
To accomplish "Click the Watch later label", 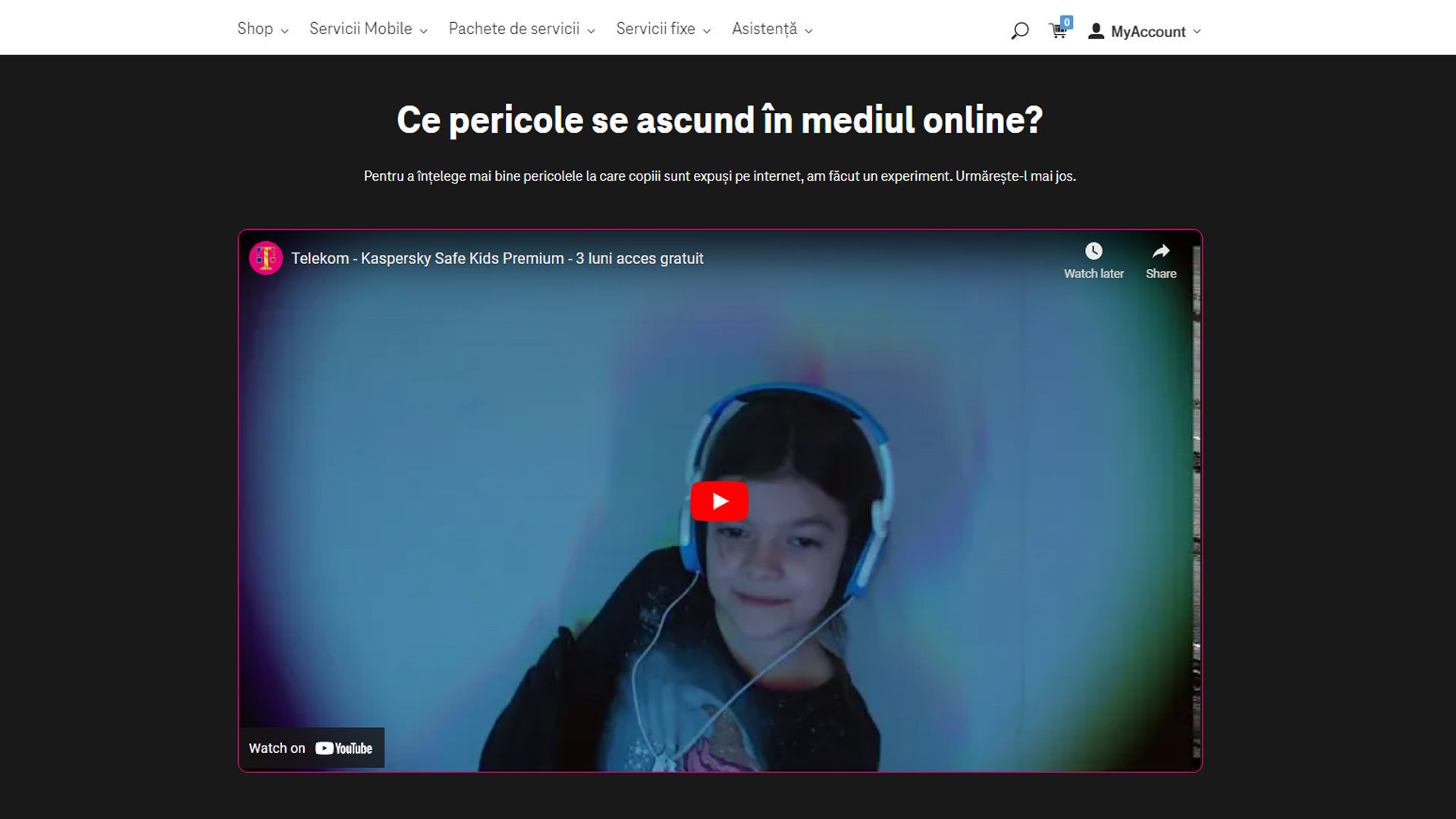I will click(x=1094, y=274).
